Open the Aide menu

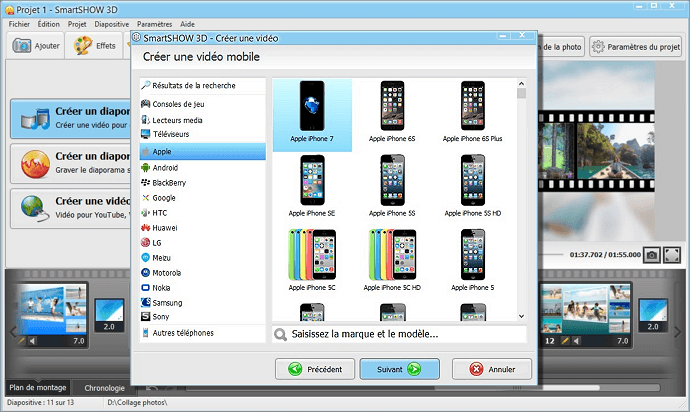coord(187,24)
